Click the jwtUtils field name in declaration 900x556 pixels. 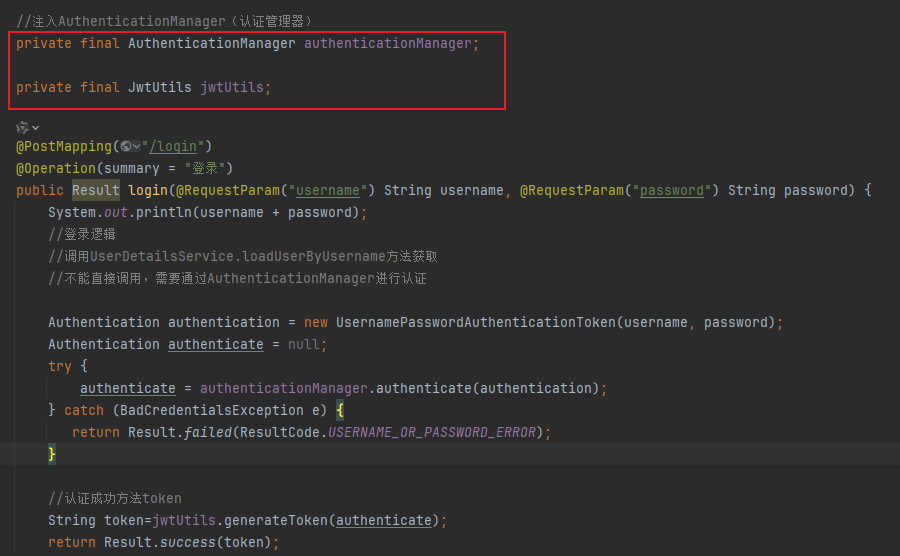tap(232, 87)
